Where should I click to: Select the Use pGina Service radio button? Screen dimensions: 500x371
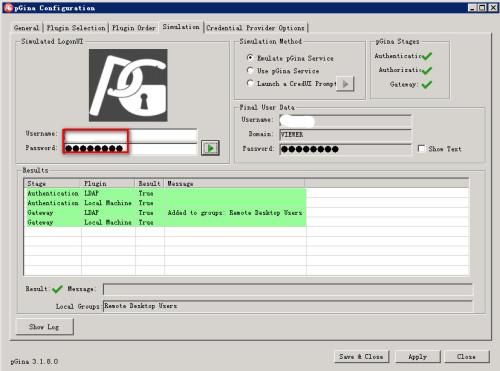click(x=250, y=70)
